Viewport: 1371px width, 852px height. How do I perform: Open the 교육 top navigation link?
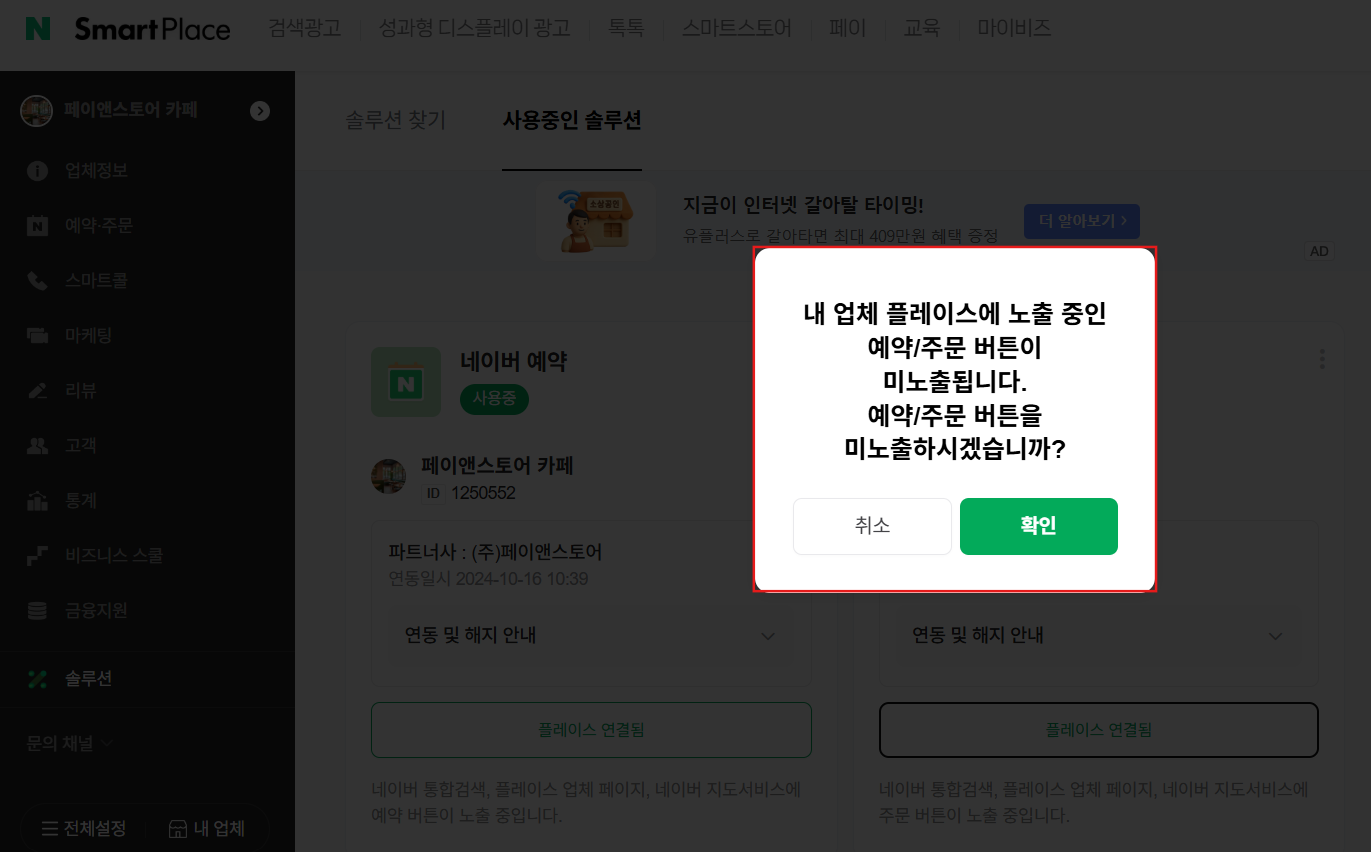pos(922,29)
